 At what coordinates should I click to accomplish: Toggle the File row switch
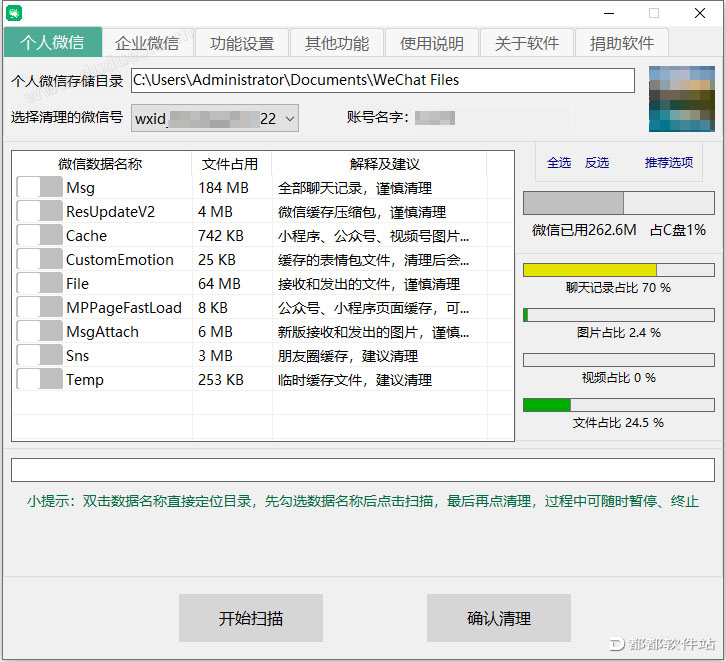tap(39, 283)
